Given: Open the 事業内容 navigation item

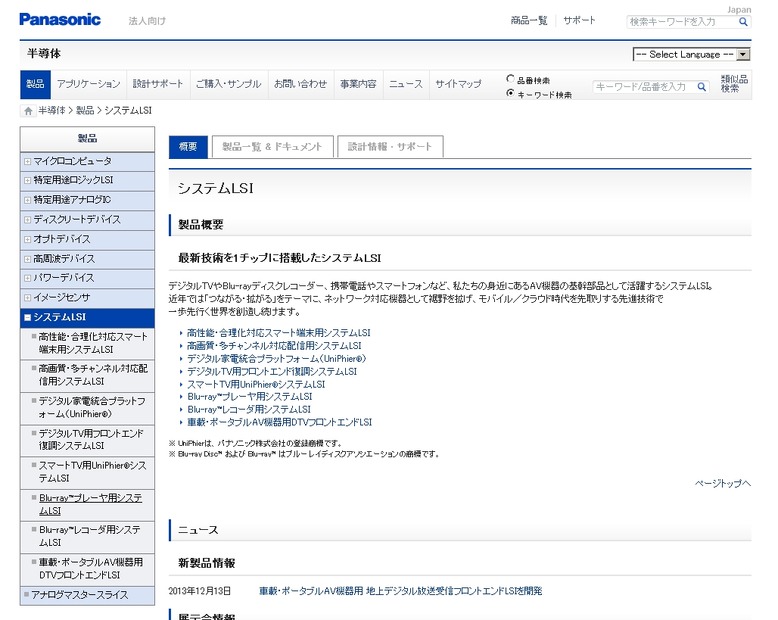Looking at the screenshot, I should [358, 84].
